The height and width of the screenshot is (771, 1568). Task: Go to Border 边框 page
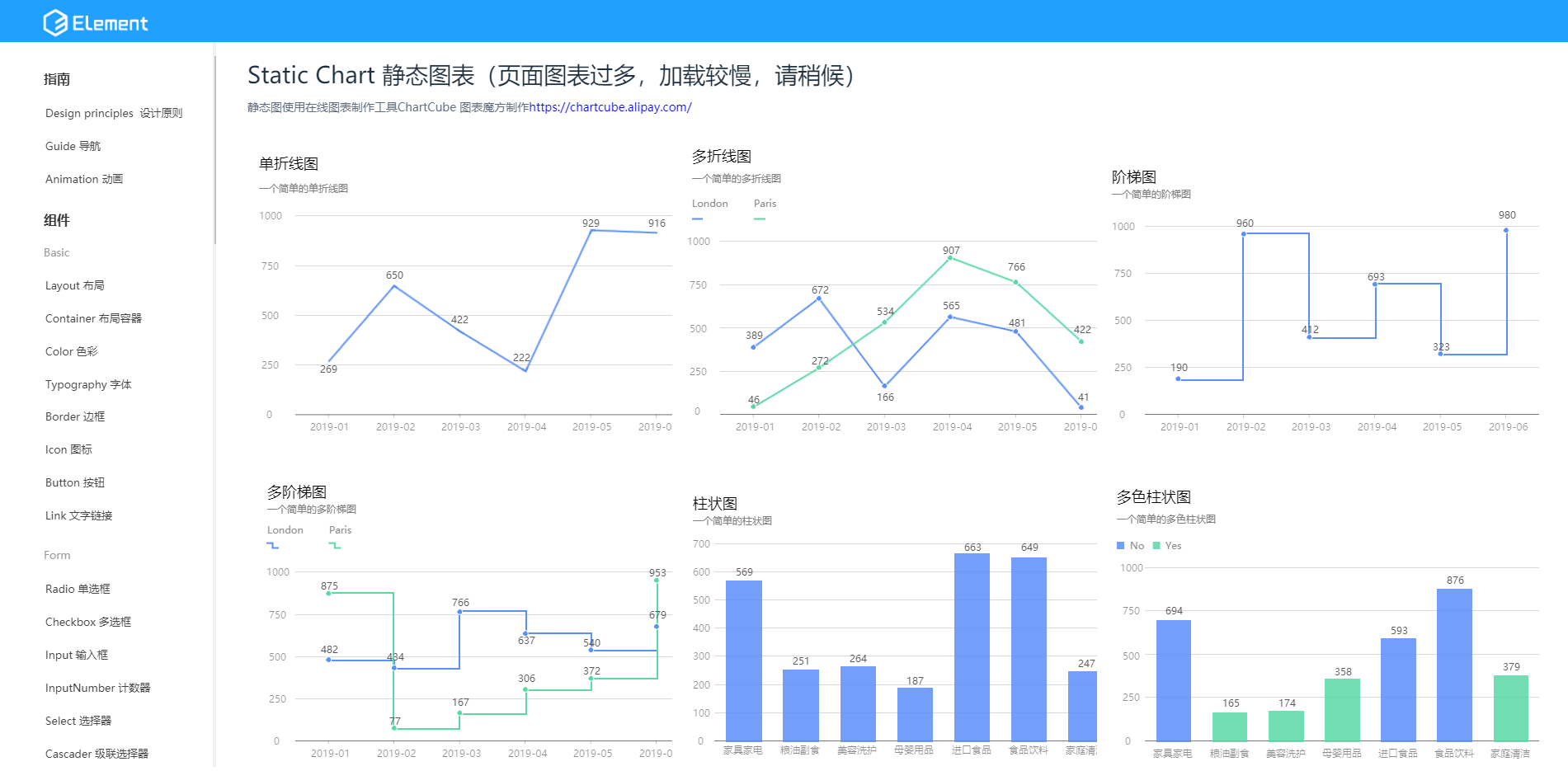click(75, 416)
